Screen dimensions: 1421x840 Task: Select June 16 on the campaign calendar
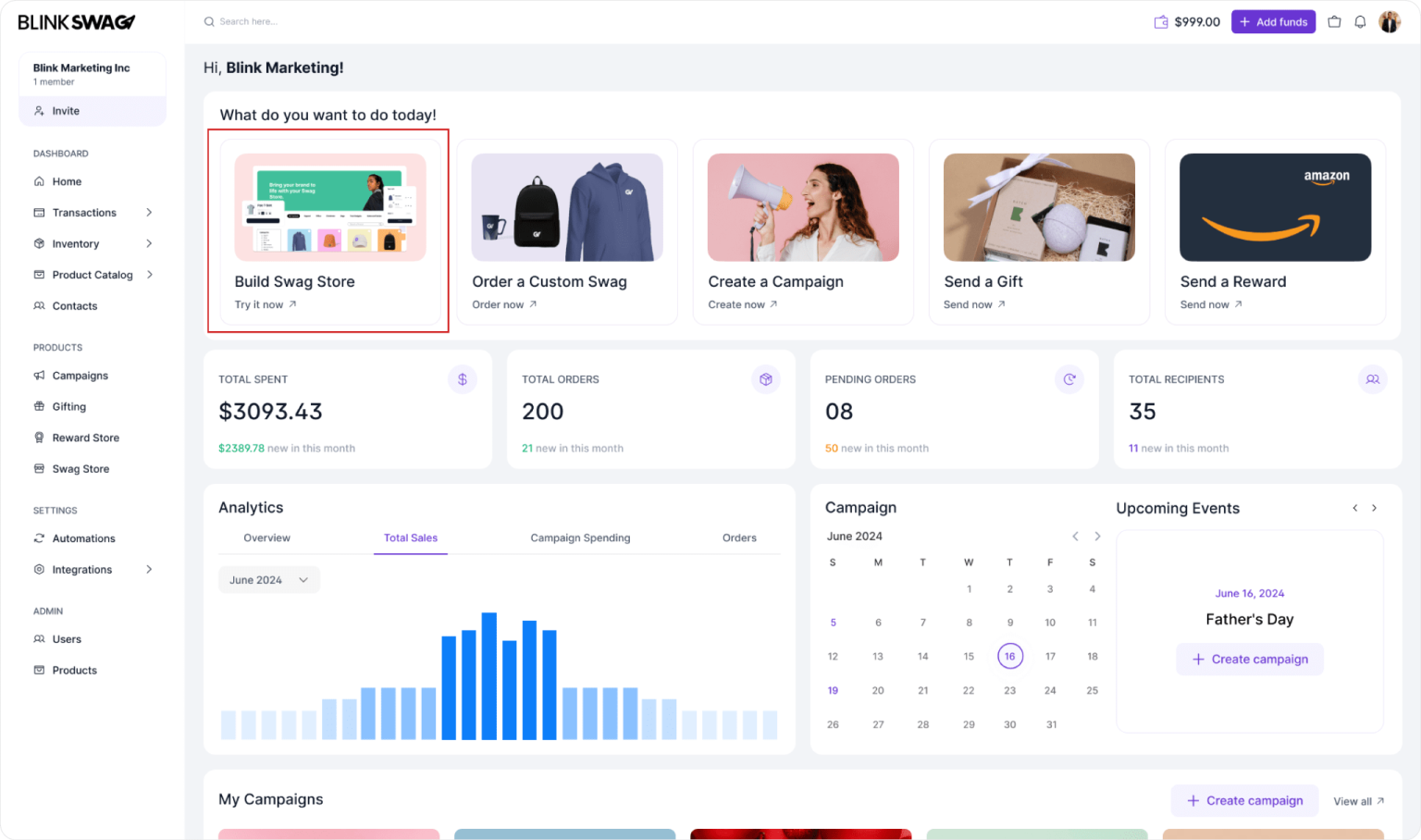pos(1010,656)
